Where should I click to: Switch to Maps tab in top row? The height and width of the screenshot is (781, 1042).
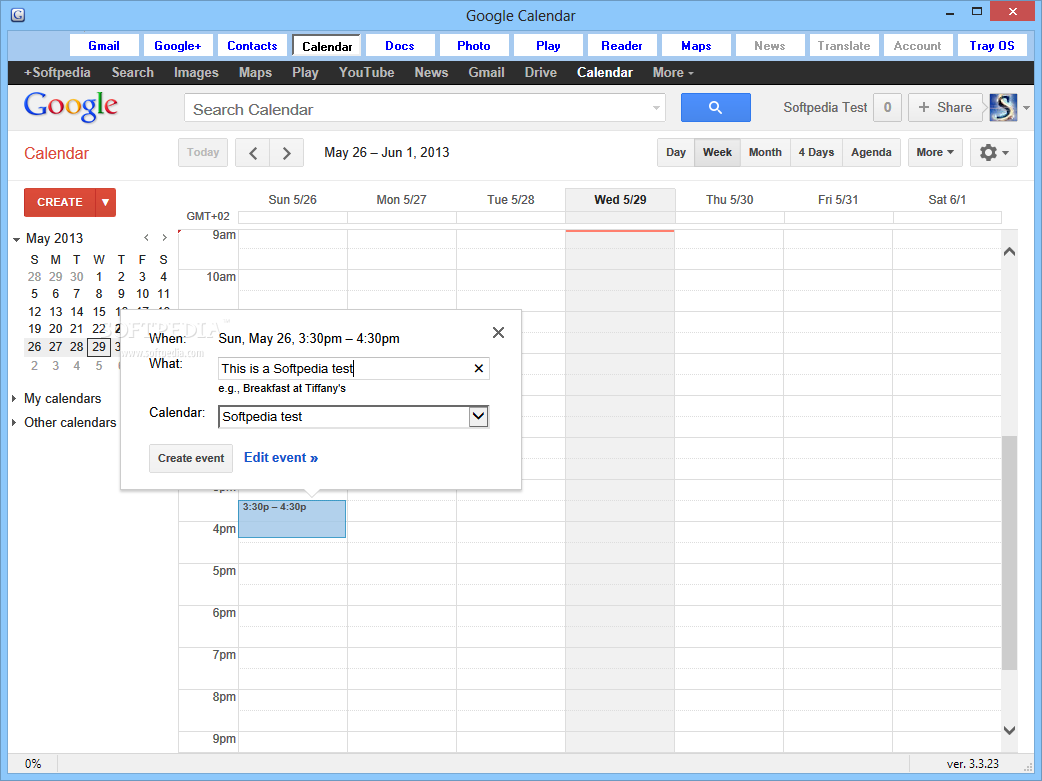[x=696, y=46]
